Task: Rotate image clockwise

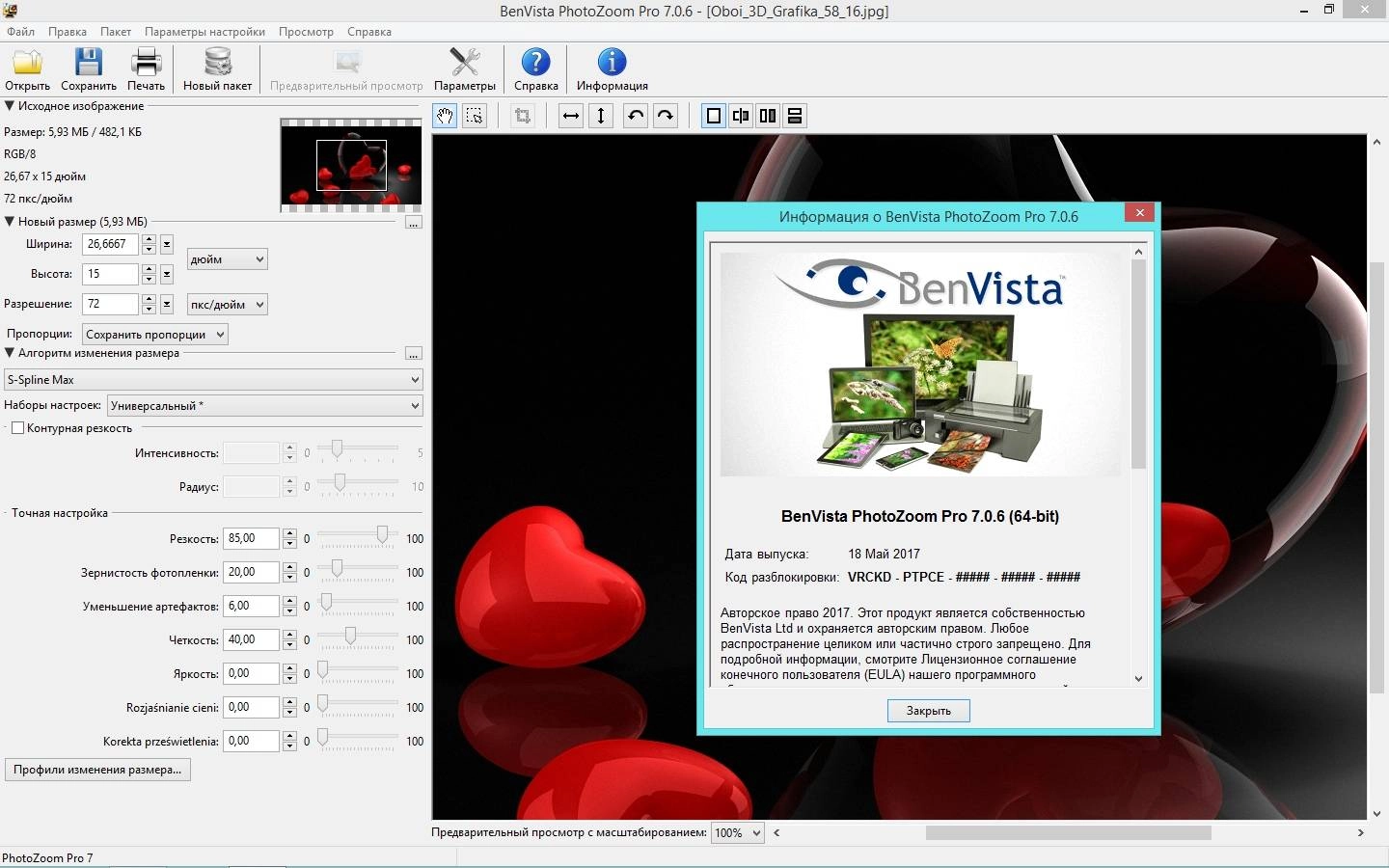Action: 666,116
